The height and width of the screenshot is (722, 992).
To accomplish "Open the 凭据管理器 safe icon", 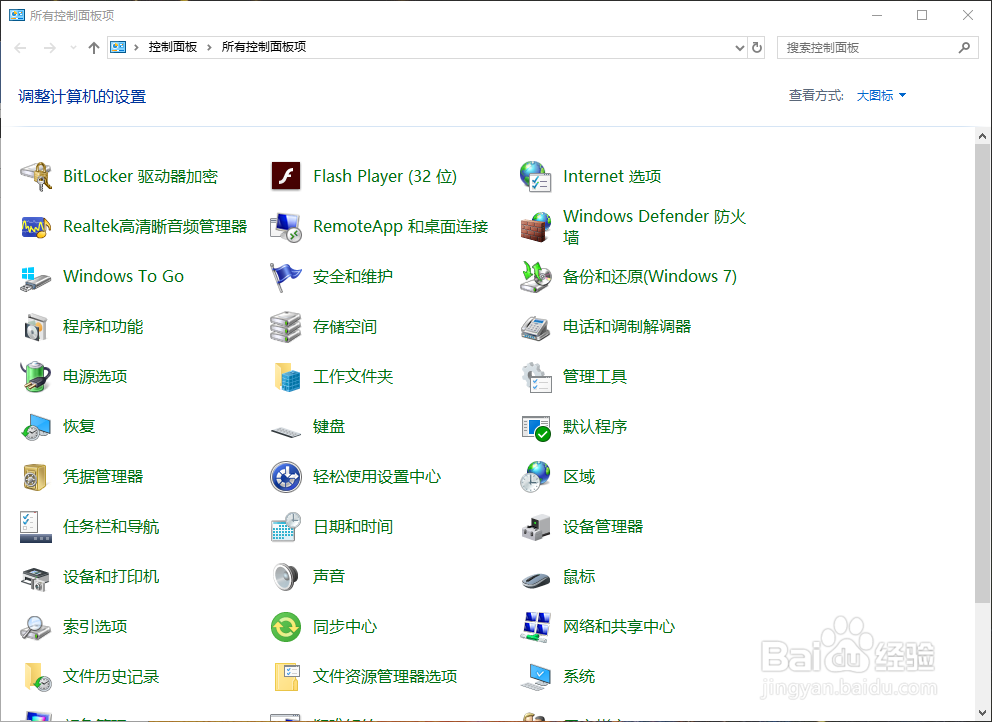I will [x=36, y=477].
